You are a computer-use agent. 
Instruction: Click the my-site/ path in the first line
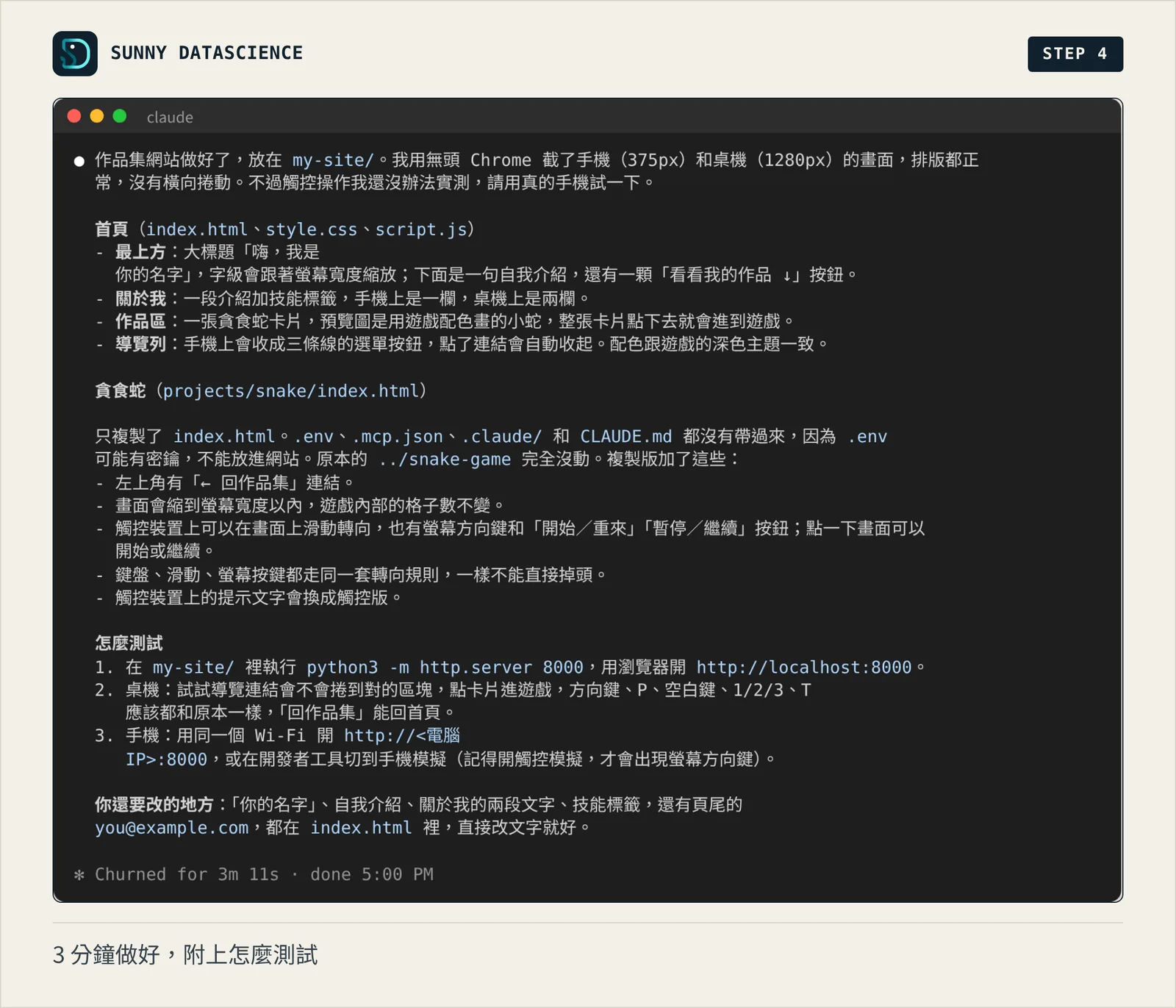pos(333,160)
